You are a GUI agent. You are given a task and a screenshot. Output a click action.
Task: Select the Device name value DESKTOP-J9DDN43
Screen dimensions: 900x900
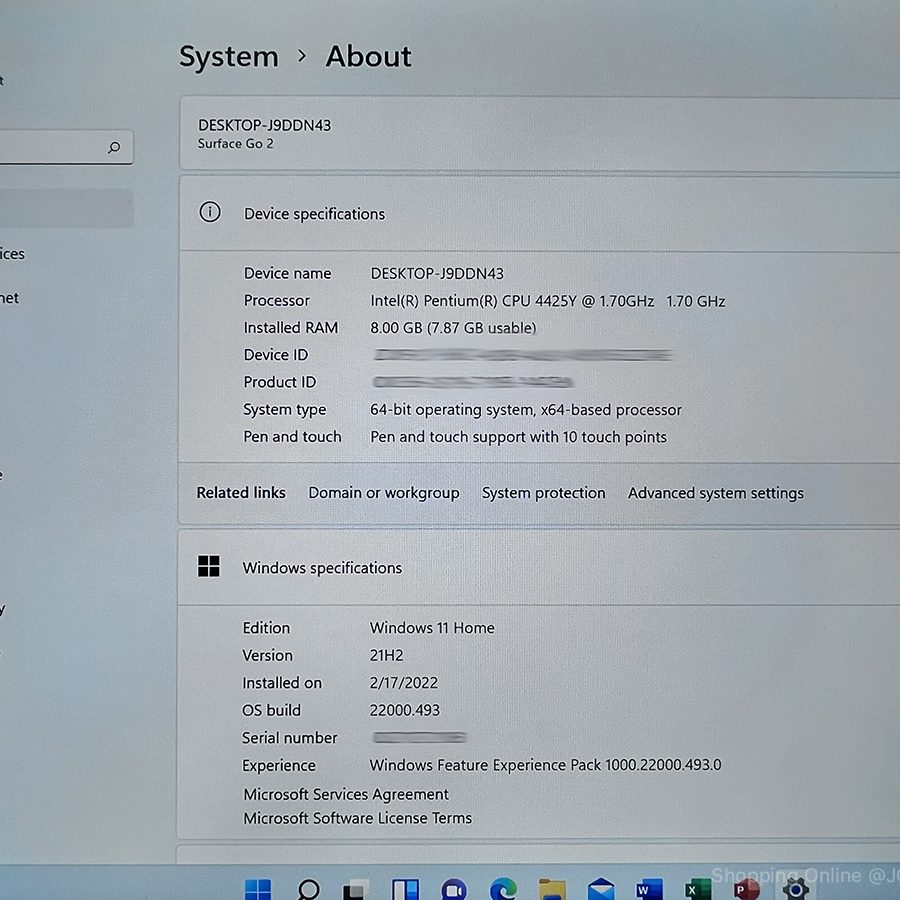pos(437,273)
